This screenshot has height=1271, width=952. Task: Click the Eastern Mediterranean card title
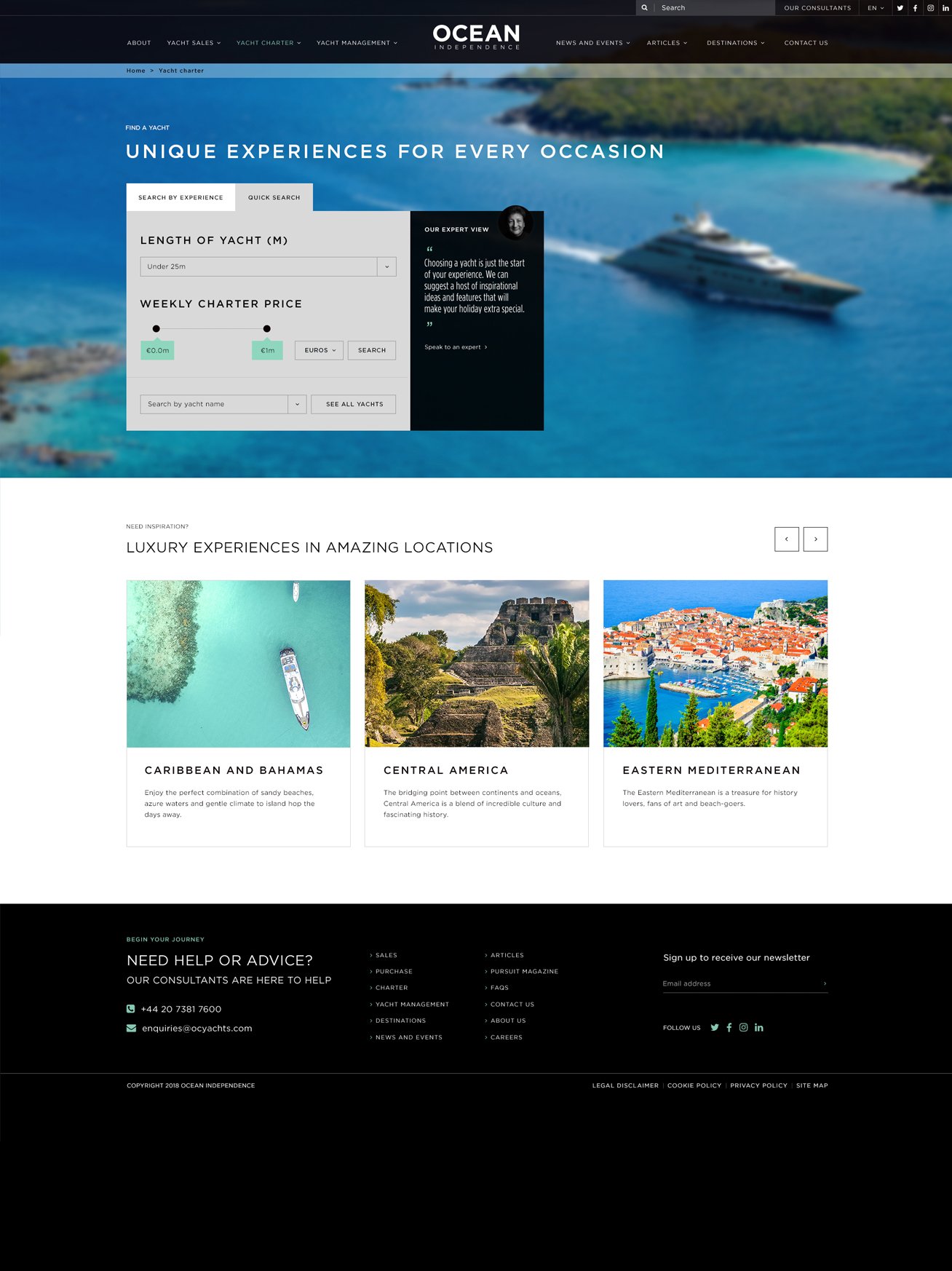tap(711, 770)
